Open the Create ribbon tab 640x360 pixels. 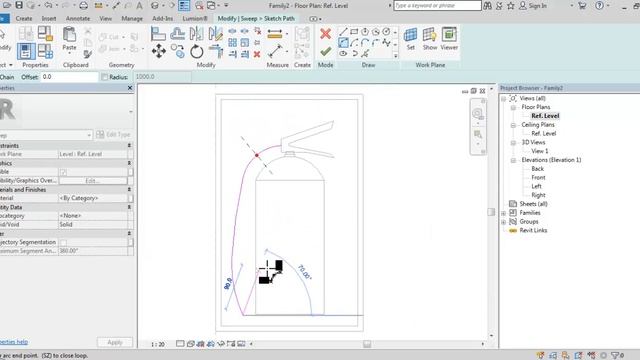pos(24,18)
